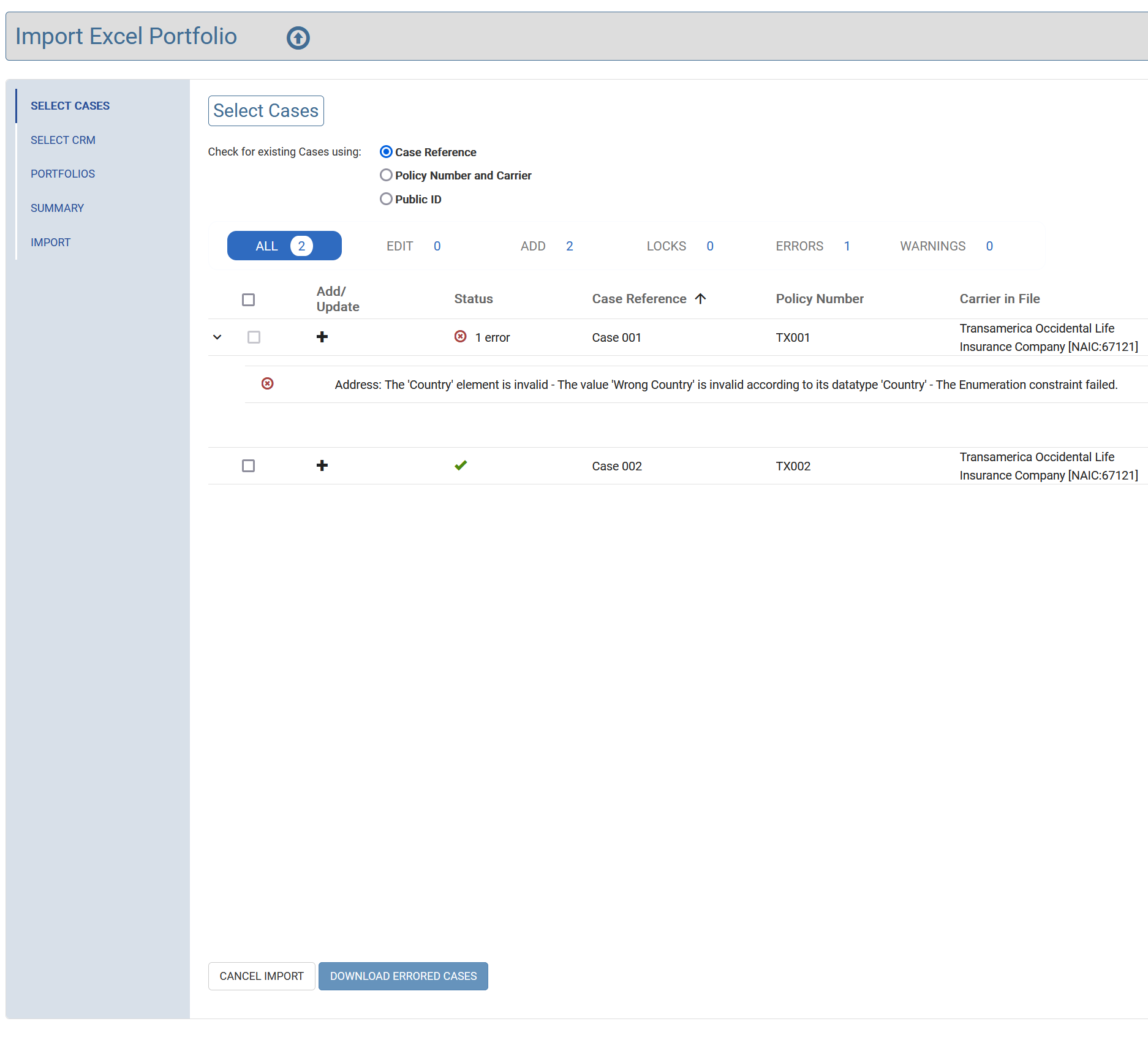Select the ALL filter pill

coord(284,246)
